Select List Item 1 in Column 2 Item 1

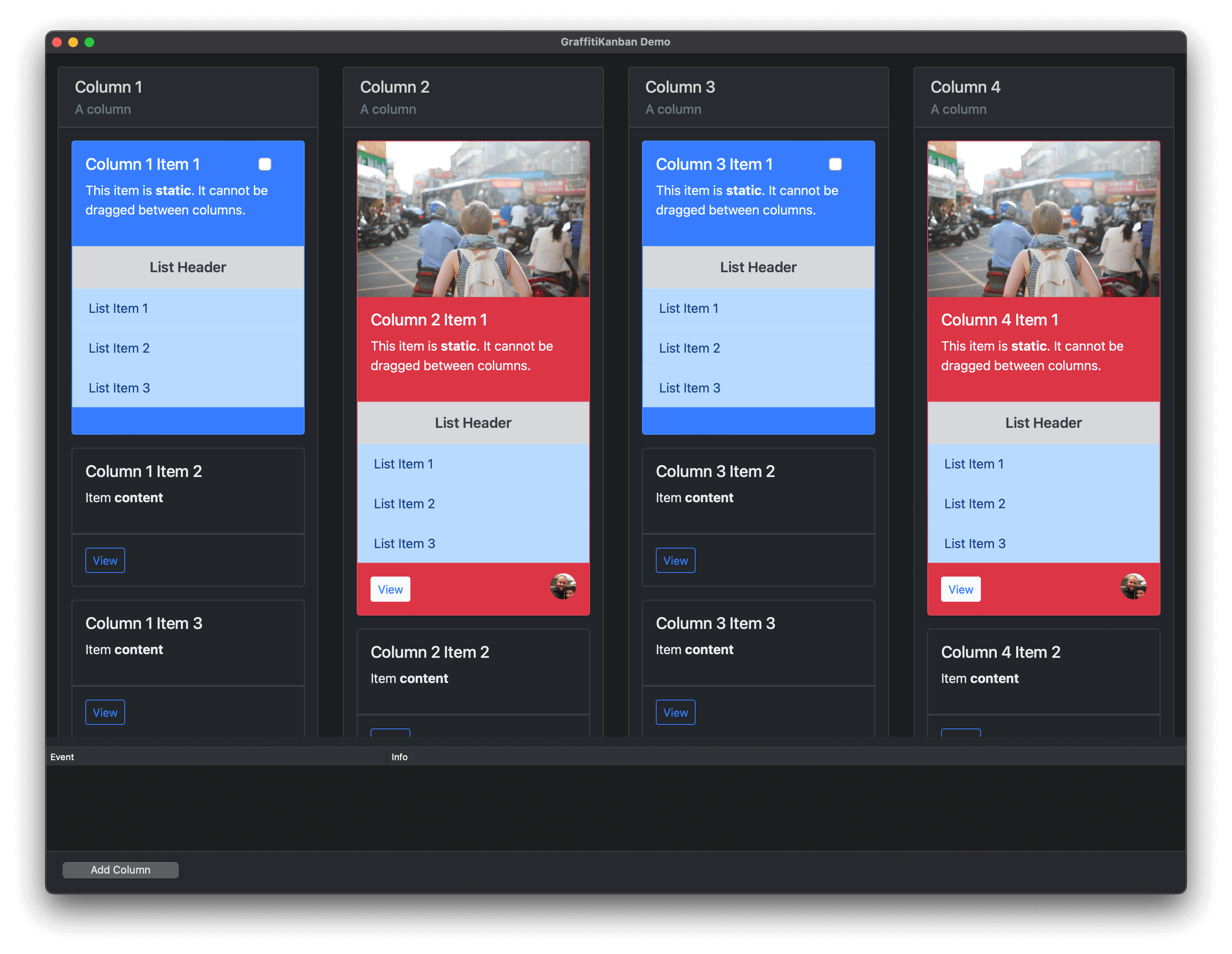tap(473, 464)
